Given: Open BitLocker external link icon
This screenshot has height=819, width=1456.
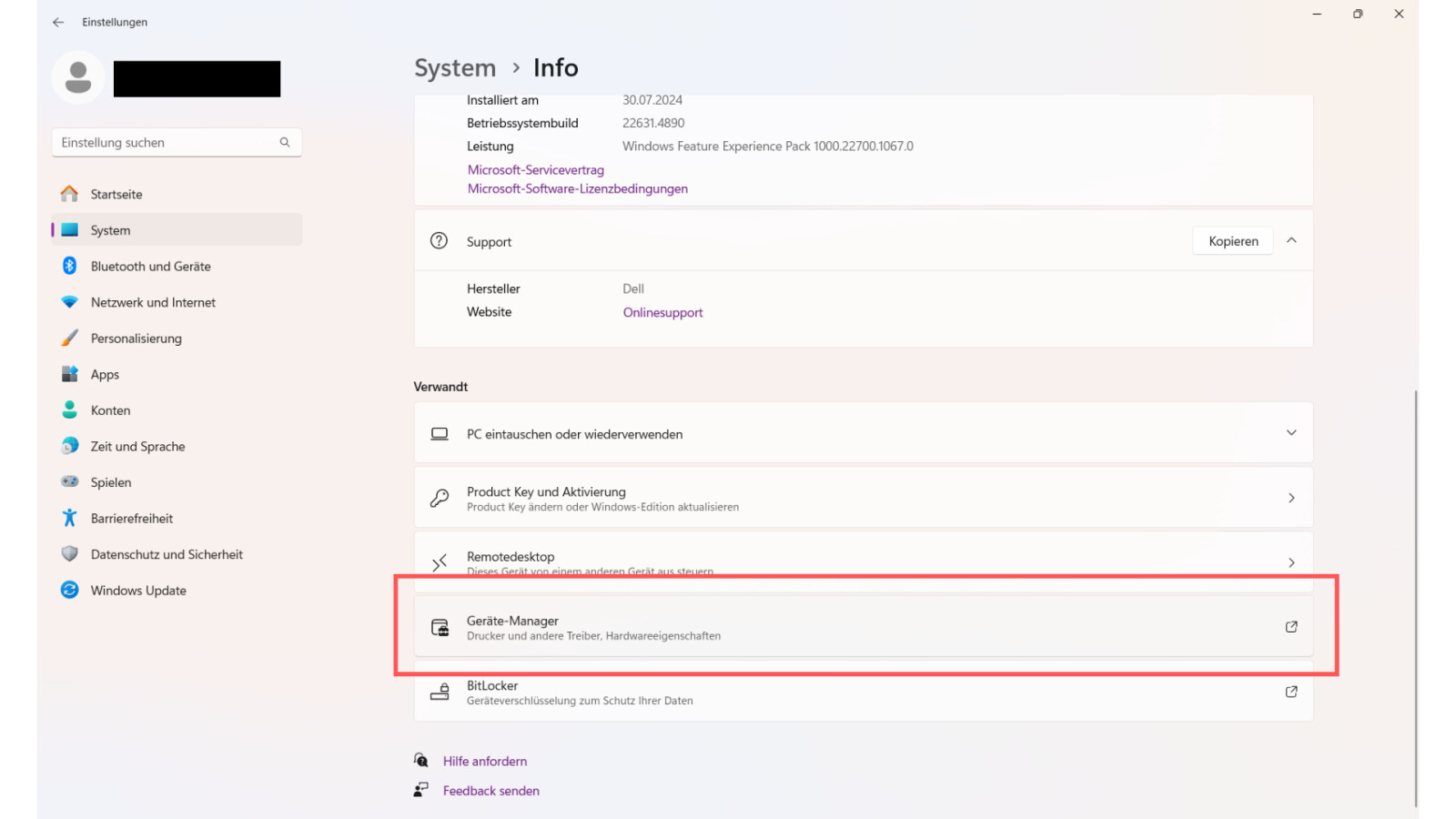Looking at the screenshot, I should coord(1290,692).
